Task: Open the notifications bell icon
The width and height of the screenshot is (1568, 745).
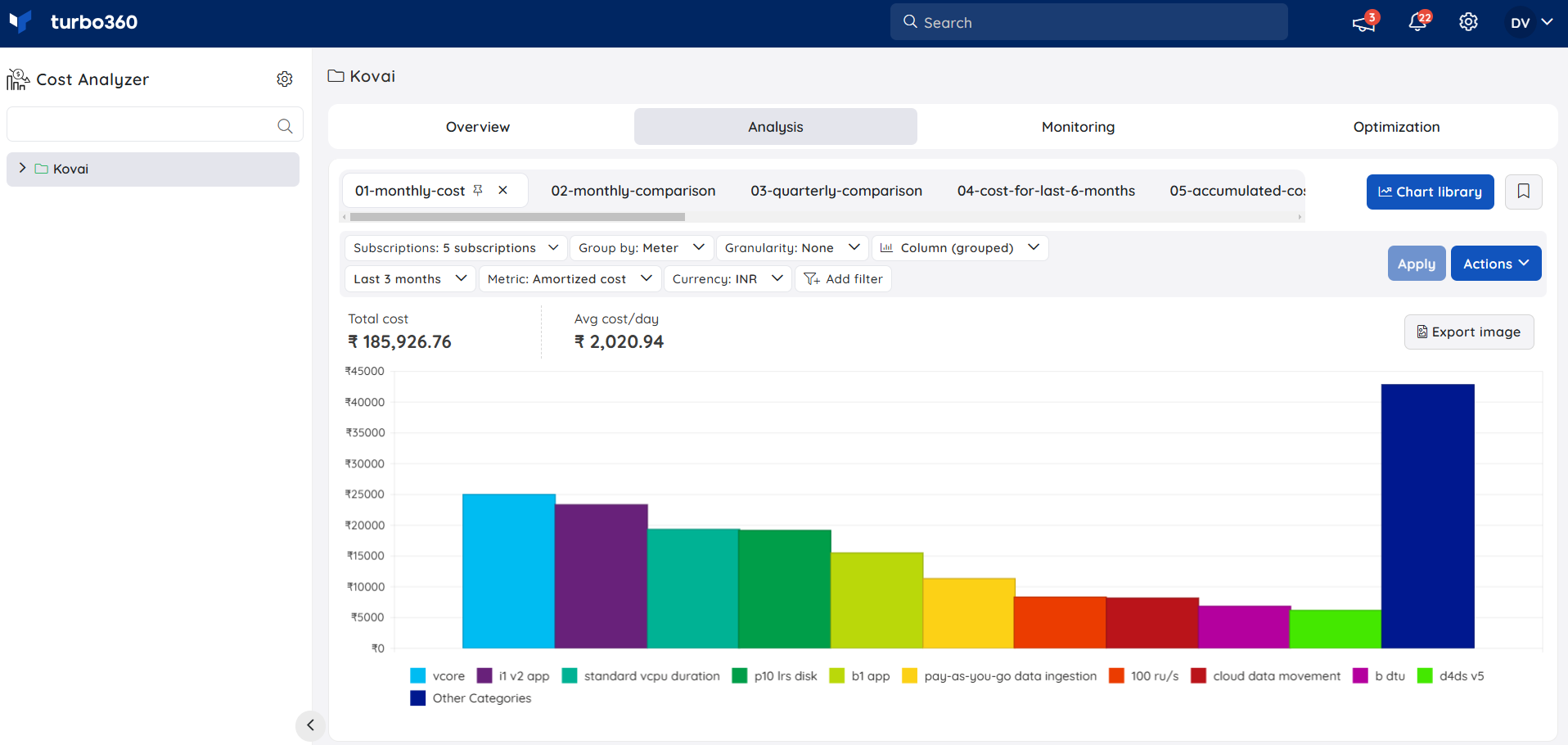Action: (x=1417, y=23)
